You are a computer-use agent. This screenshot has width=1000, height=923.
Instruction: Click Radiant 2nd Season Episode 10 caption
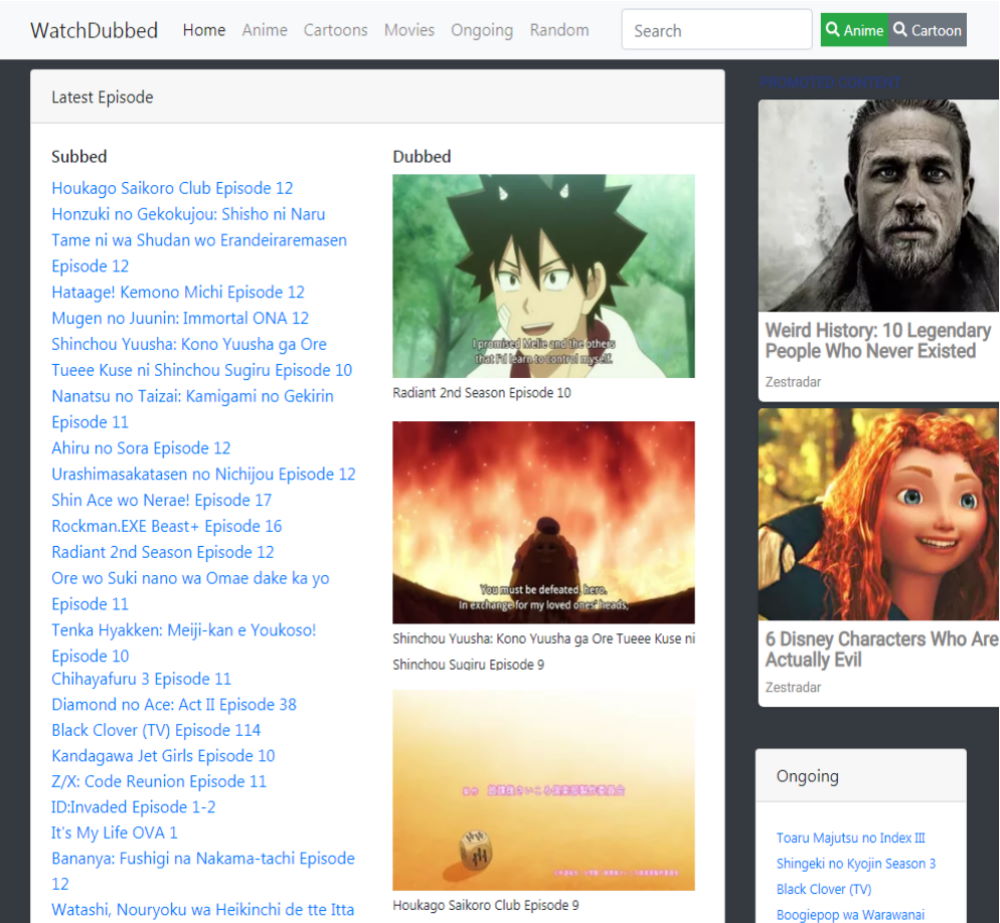(482, 393)
